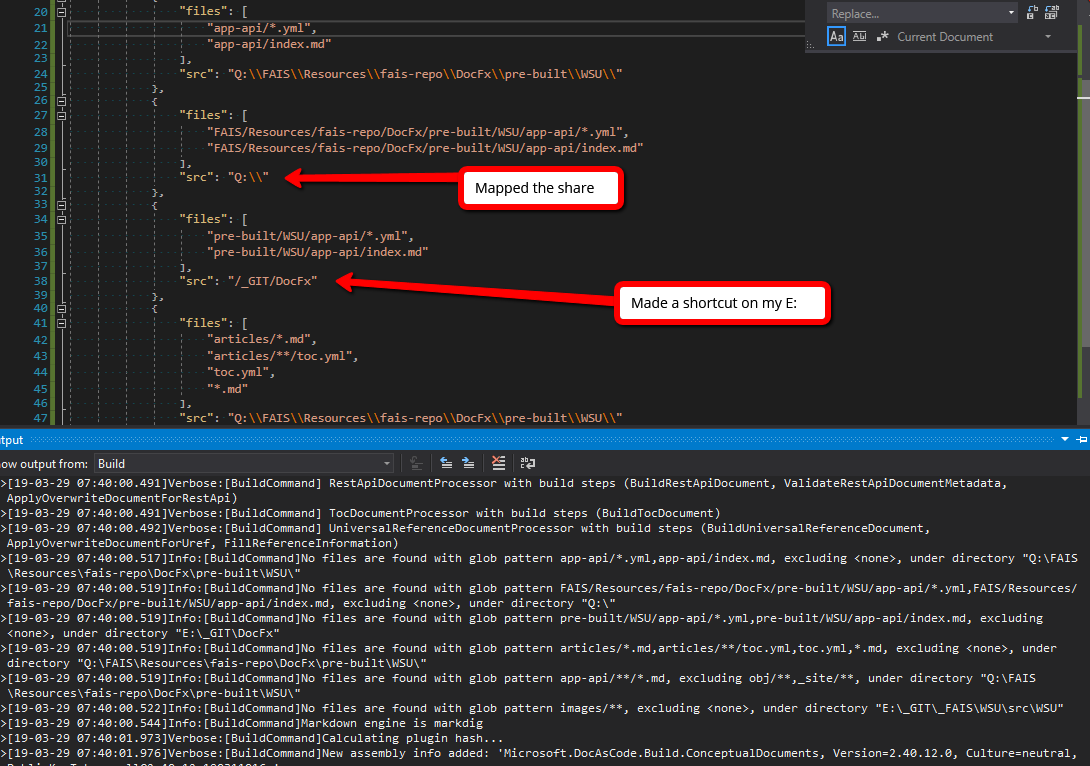Image resolution: width=1090 pixels, height=766 pixels.
Task: Toggle Match case in Find panel
Action: [x=836, y=36]
